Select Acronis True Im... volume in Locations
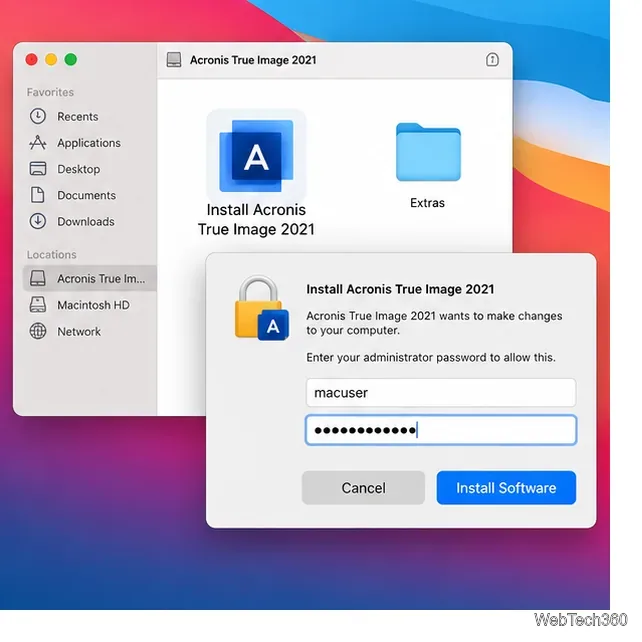The width and height of the screenshot is (642, 642). click(90, 278)
